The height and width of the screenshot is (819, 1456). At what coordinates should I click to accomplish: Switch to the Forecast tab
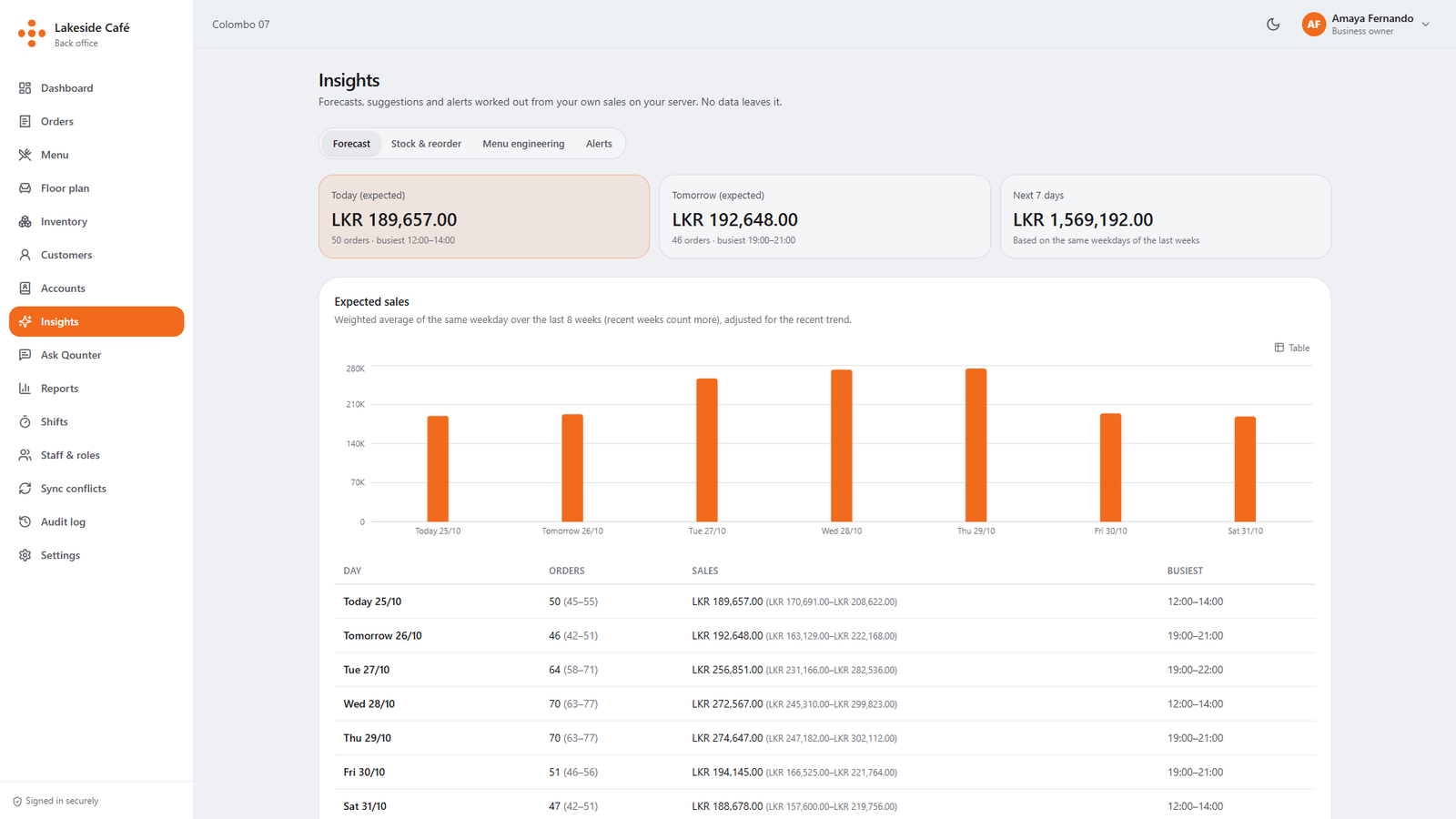[351, 144]
